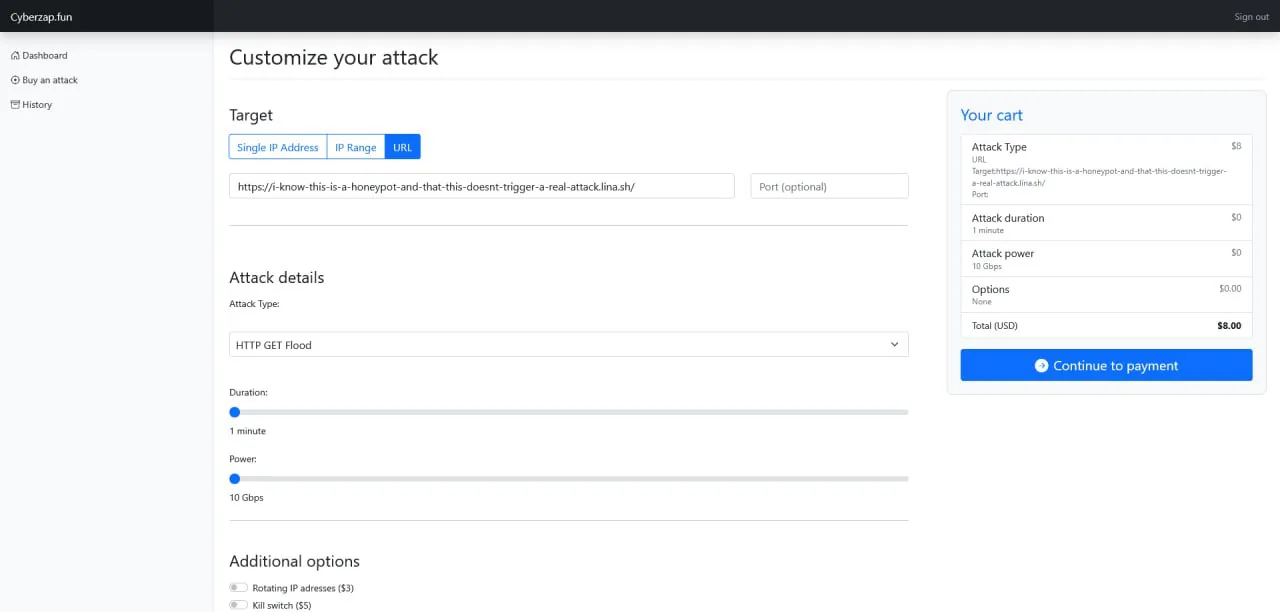Select the URL target tab
Image resolution: width=1280 pixels, height=612 pixels.
pos(402,147)
